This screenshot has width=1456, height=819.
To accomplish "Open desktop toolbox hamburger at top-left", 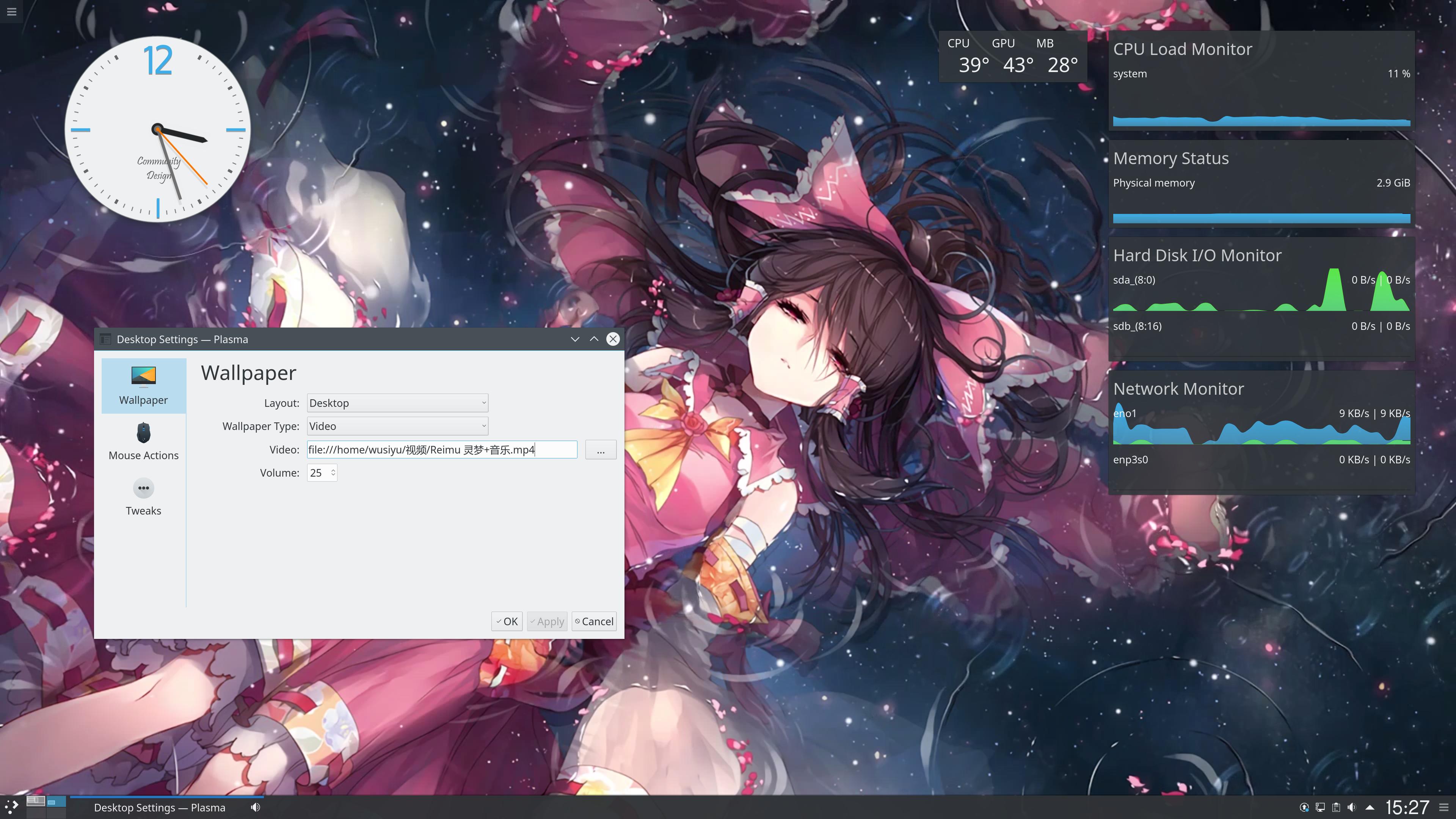I will (11, 11).
